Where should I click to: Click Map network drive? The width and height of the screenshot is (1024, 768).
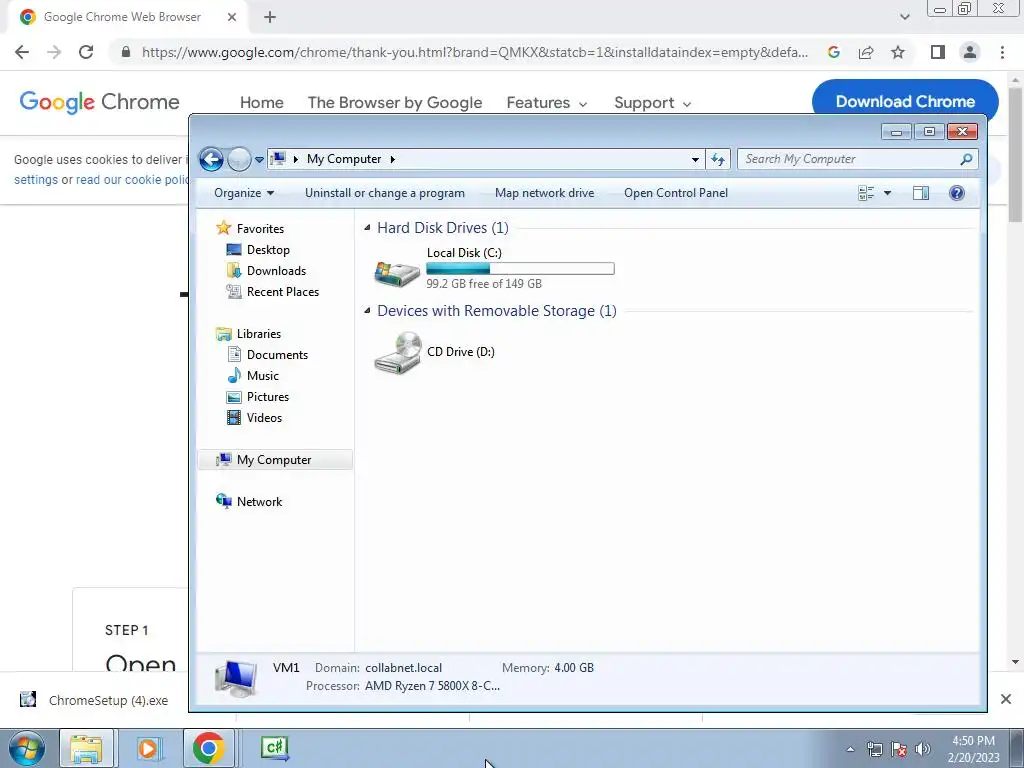(x=545, y=193)
